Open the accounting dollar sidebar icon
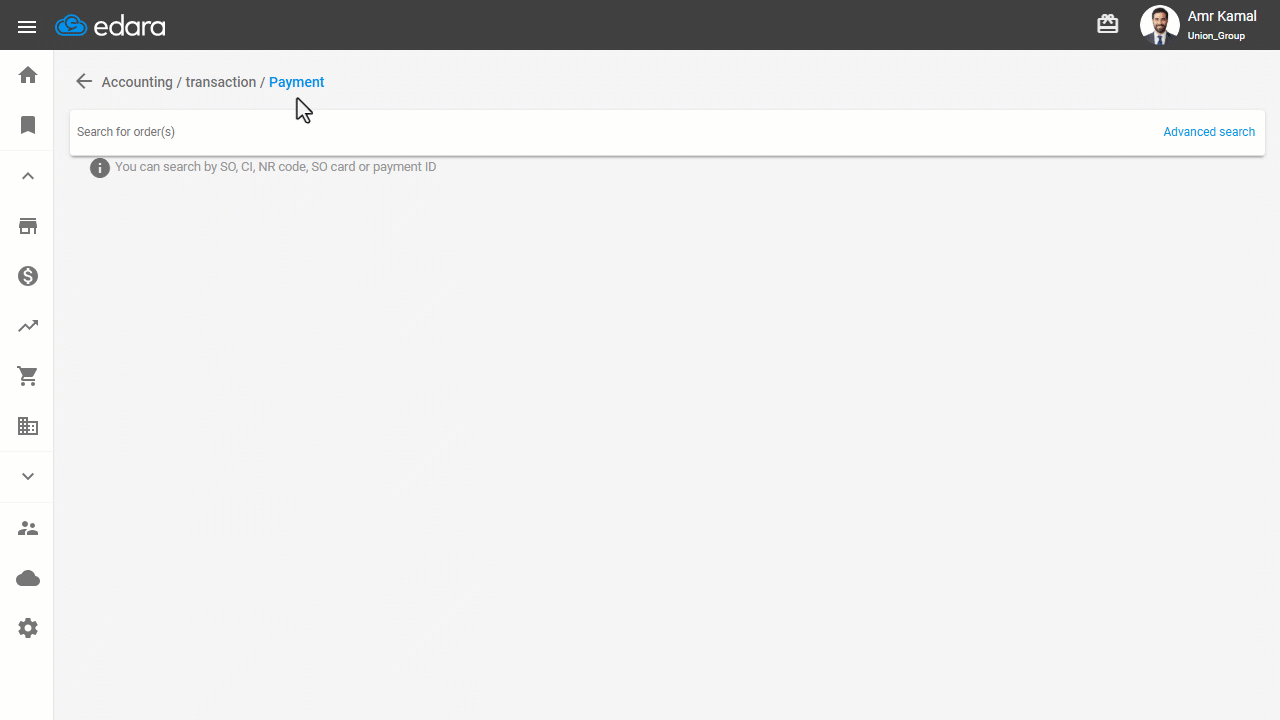This screenshot has width=1280, height=720. (x=28, y=276)
